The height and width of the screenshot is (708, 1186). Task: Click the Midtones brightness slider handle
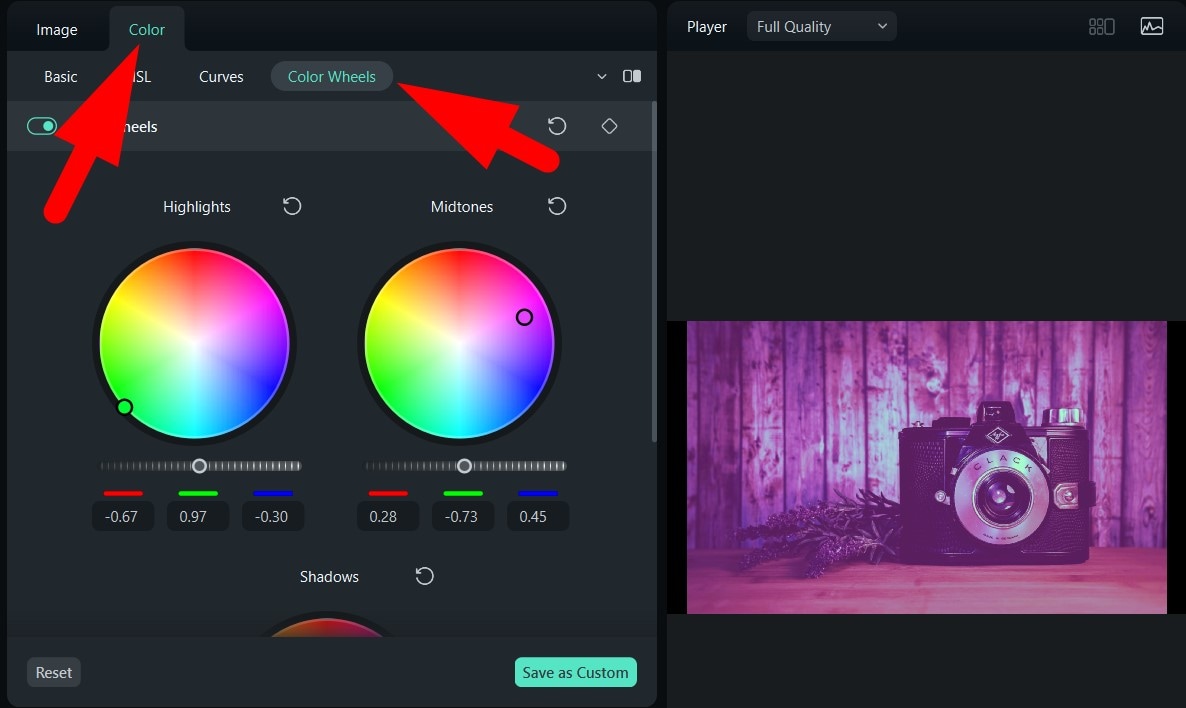464,466
